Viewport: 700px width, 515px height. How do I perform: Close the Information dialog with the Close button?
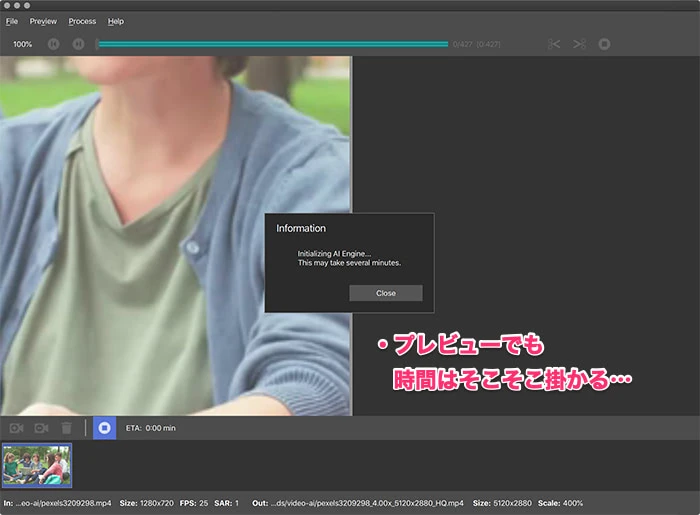click(x=386, y=293)
